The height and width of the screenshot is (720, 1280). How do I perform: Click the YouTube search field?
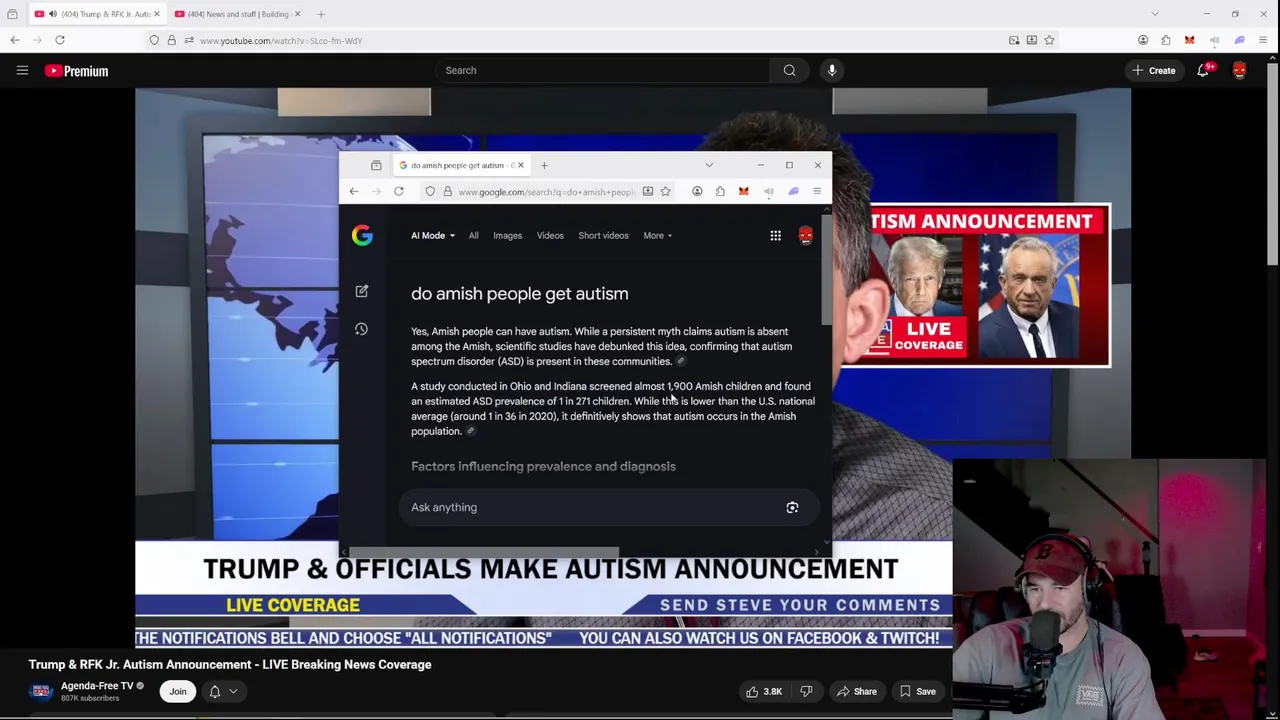[x=603, y=70]
